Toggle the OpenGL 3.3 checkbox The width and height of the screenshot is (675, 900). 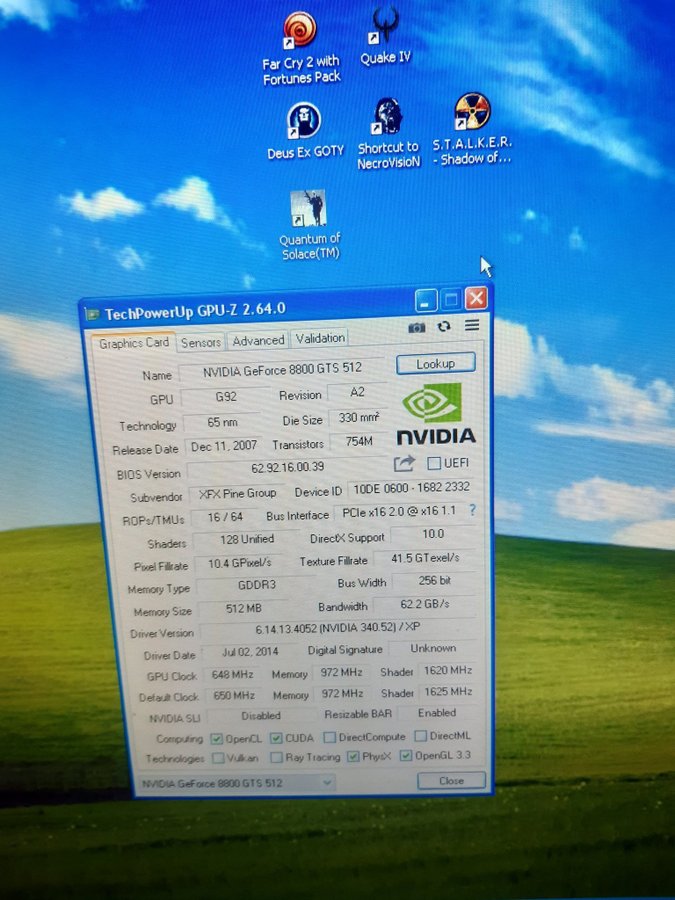tap(406, 755)
